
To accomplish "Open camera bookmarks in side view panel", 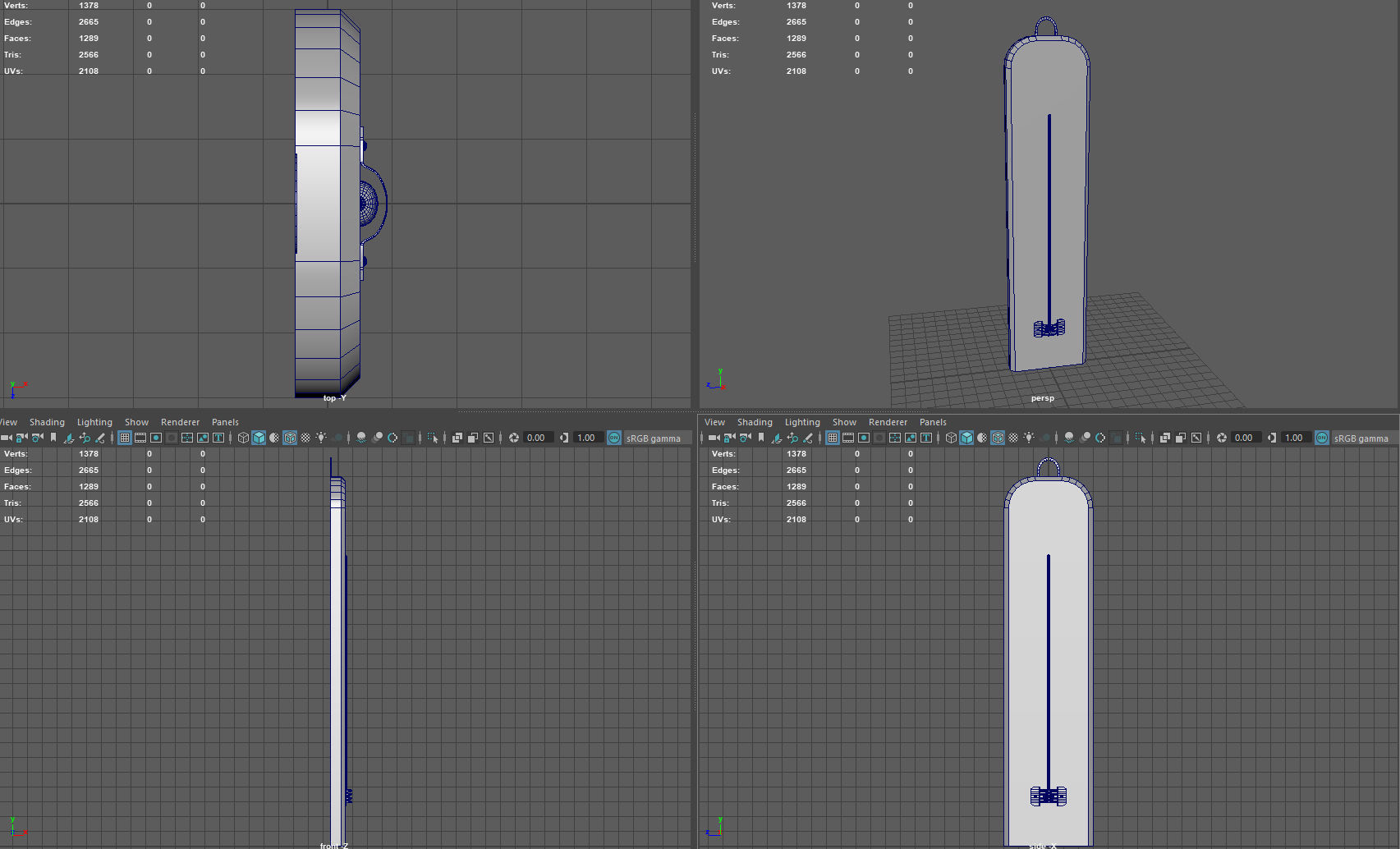I will tap(761, 438).
